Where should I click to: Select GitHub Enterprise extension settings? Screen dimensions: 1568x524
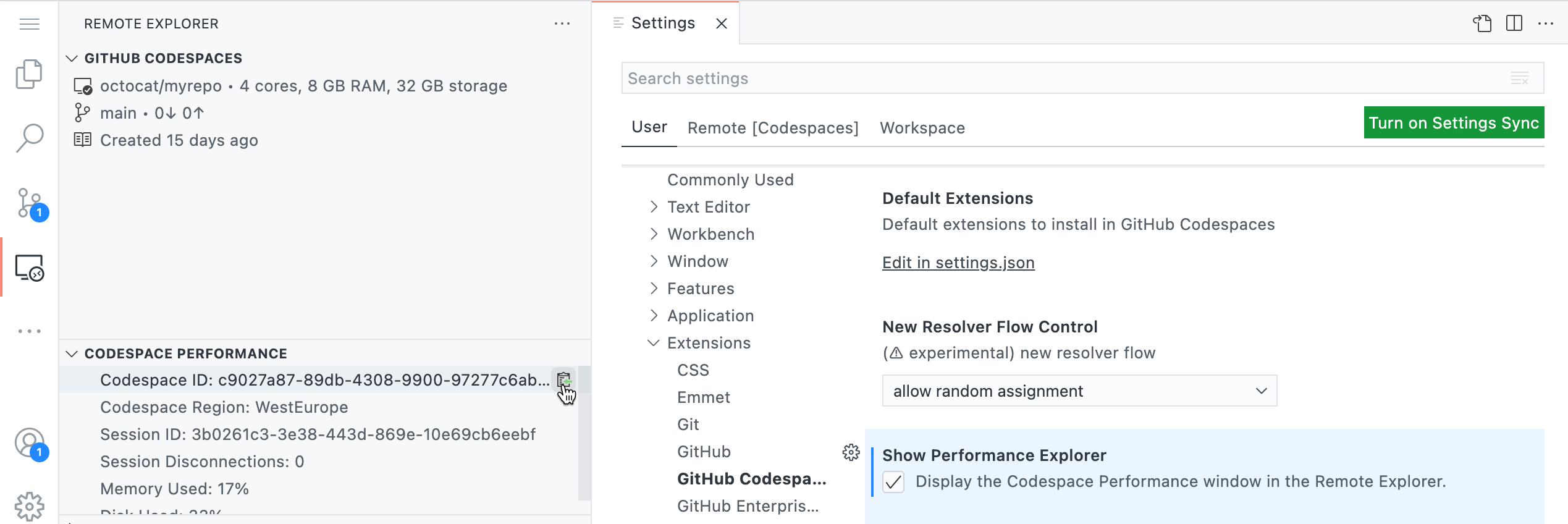coord(748,506)
